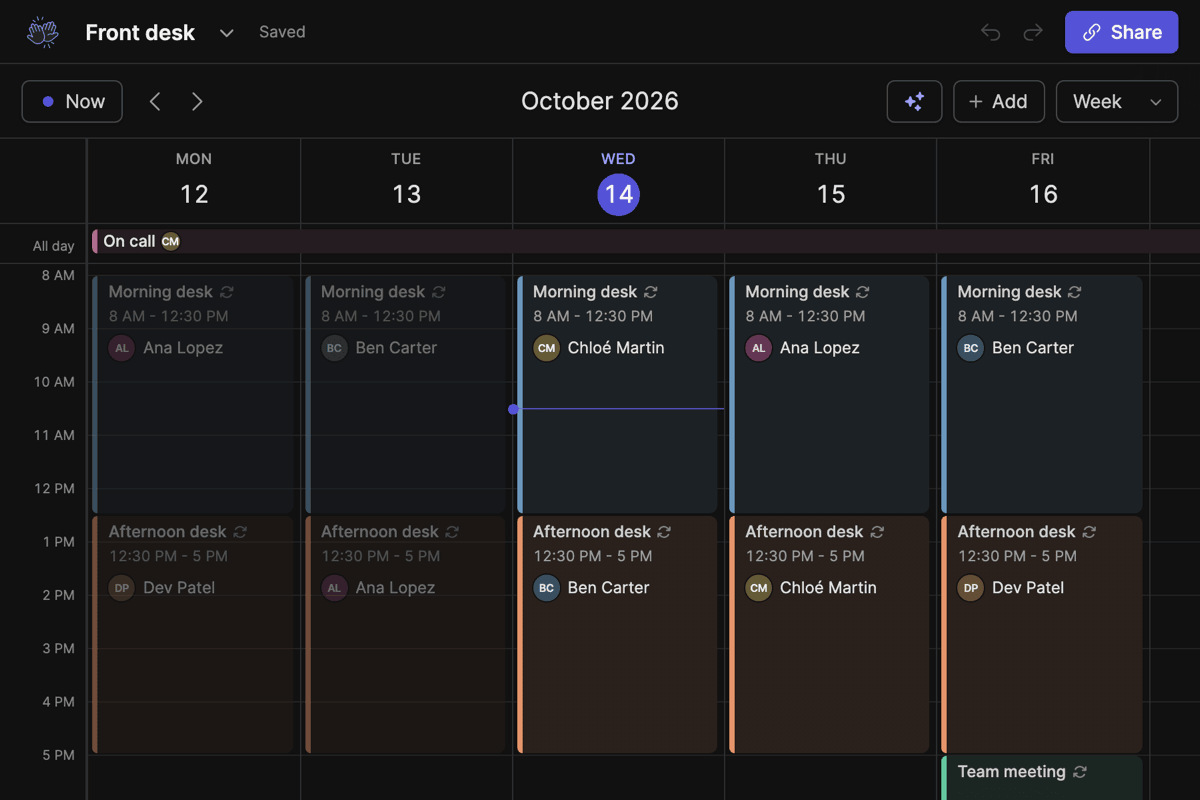Click the AL avatar on Thursday Morning desk
Image resolution: width=1200 pixels, height=800 pixels.
[758, 348]
